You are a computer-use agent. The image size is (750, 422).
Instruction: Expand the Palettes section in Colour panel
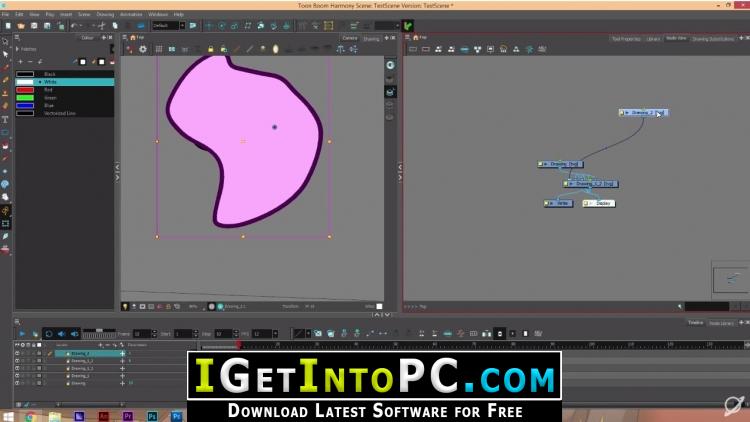point(17,49)
